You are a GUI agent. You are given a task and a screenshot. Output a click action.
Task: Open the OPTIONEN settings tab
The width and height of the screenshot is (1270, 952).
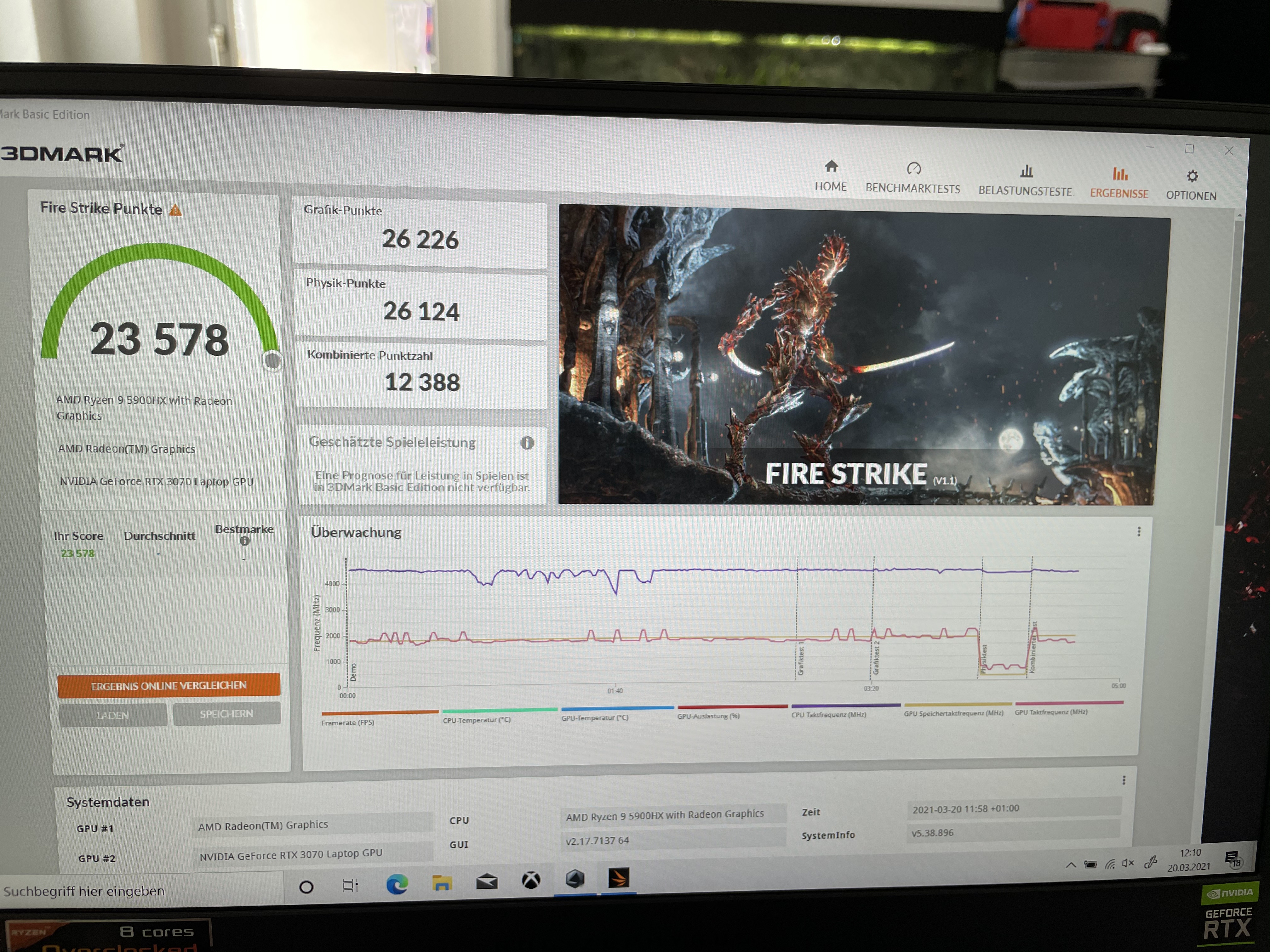pyautogui.click(x=1191, y=185)
